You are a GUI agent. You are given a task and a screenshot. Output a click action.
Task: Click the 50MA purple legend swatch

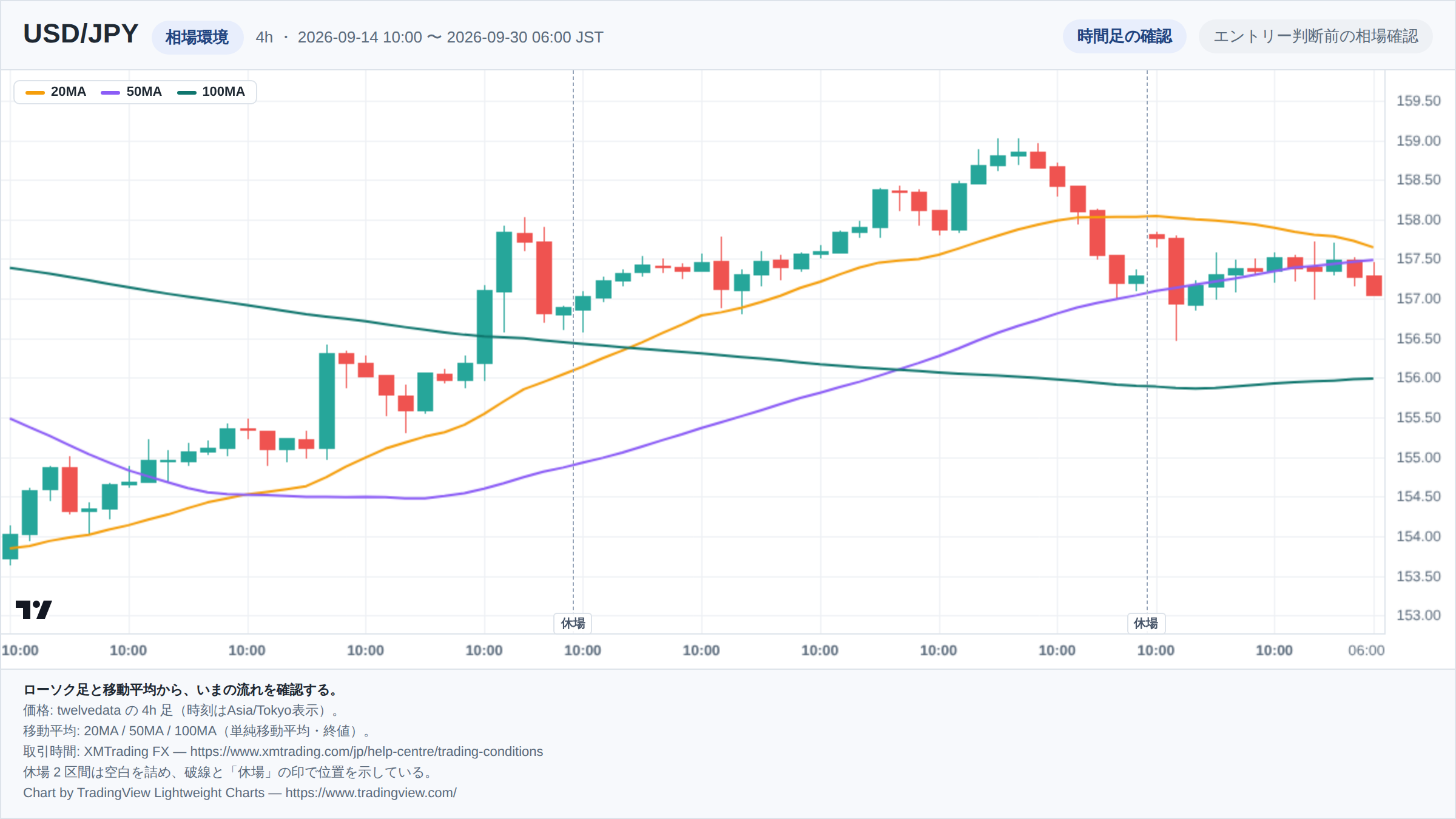[x=110, y=92]
